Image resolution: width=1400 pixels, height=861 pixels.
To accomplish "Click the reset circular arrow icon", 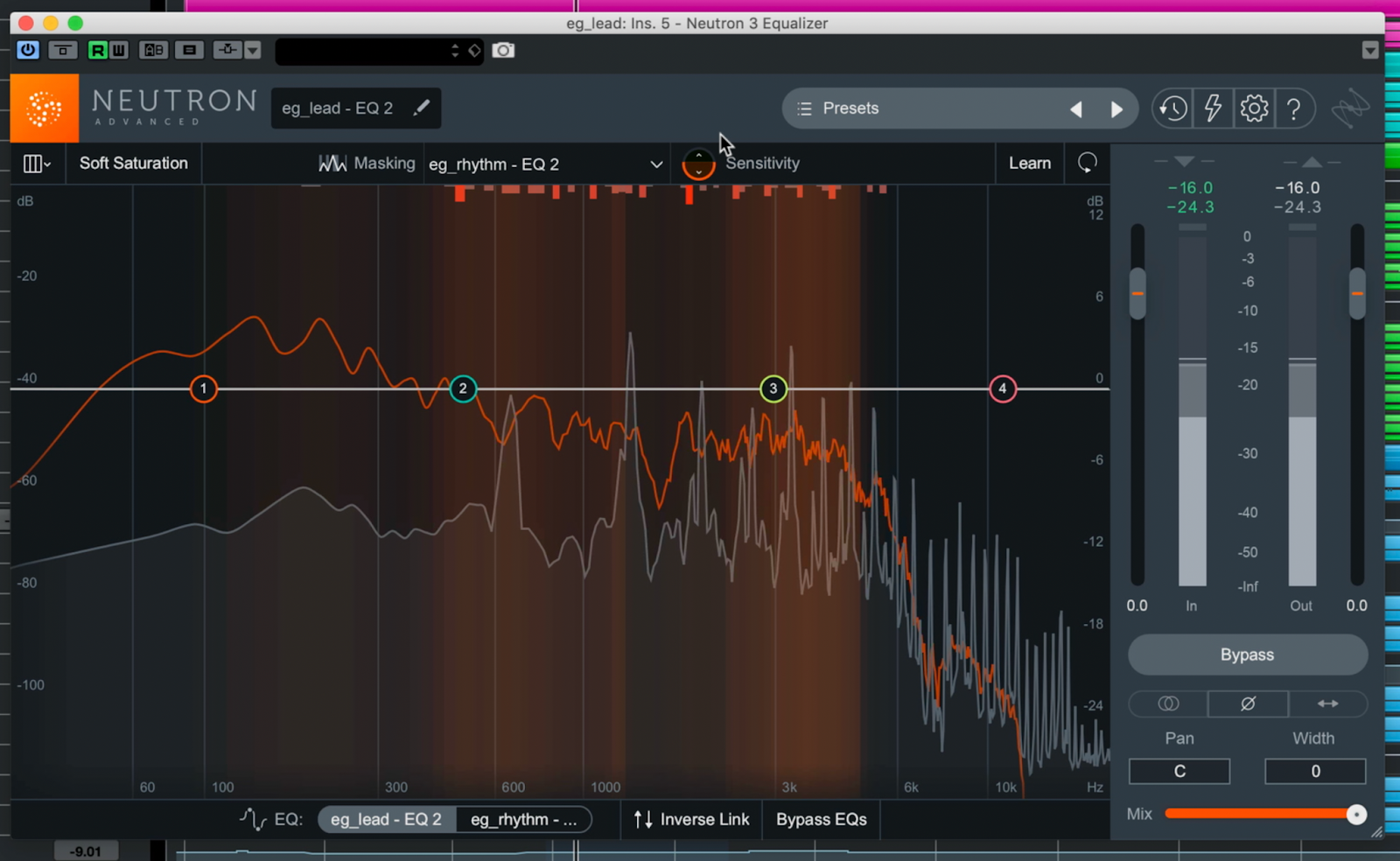I will 1087,163.
